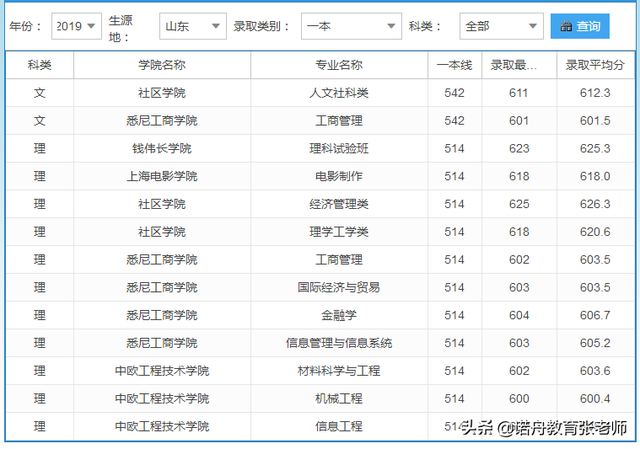Click the minimum score 623
Viewport: 640px width, 449px height.
tap(519, 149)
